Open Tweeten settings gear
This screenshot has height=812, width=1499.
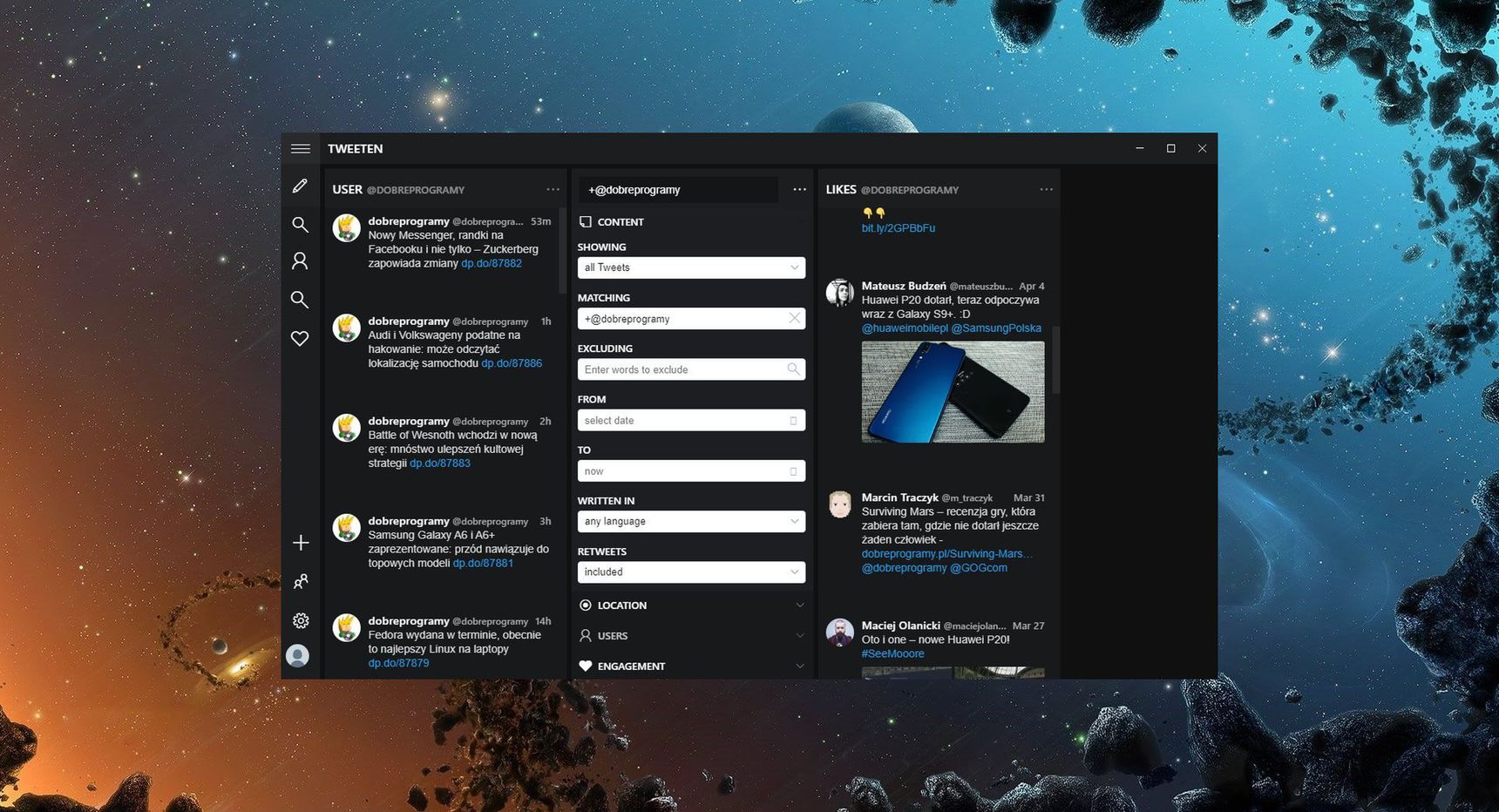click(x=301, y=620)
